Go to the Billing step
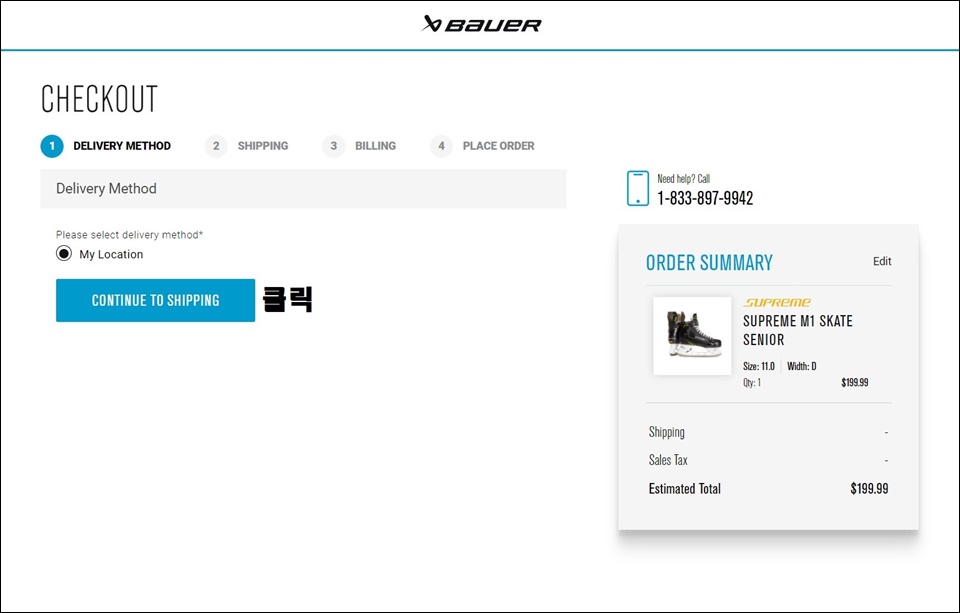 pyautogui.click(x=359, y=146)
